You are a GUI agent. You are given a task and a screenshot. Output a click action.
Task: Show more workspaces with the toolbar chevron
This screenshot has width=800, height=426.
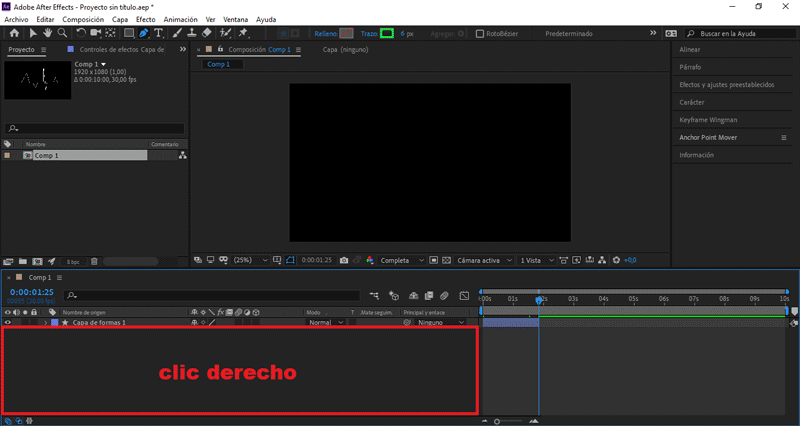coord(653,33)
